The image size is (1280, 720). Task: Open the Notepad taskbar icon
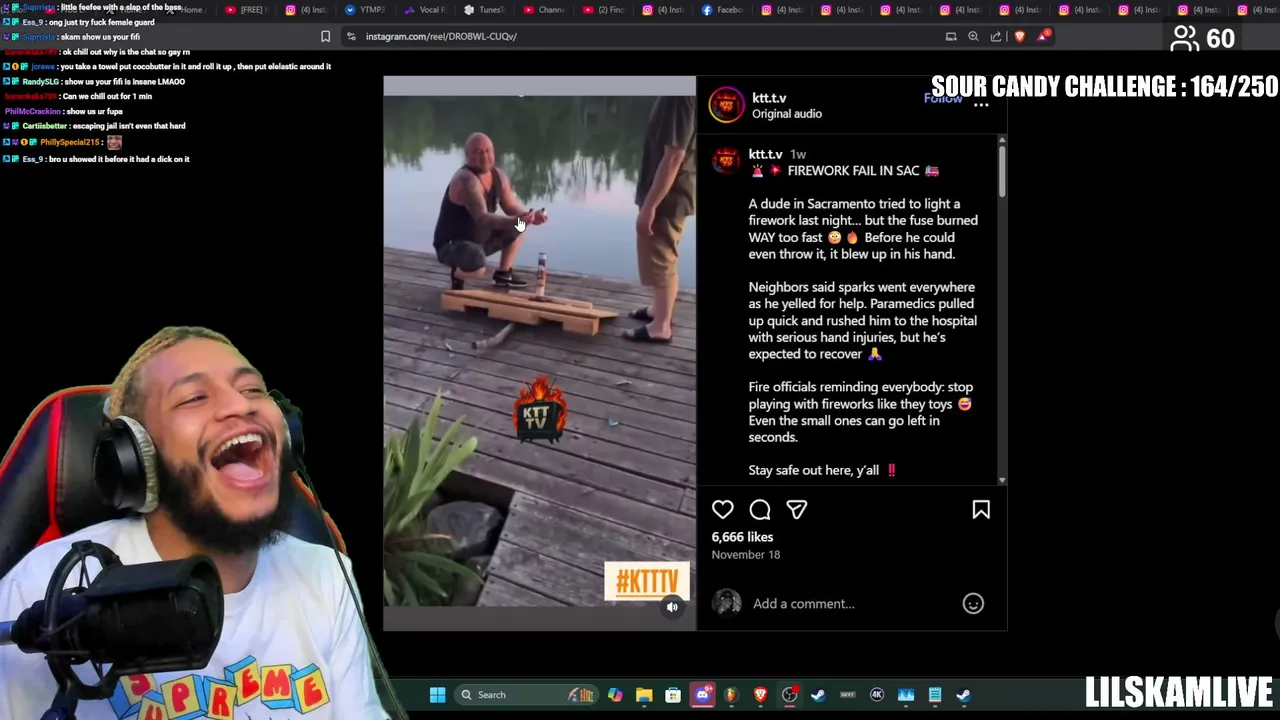pyautogui.click(x=935, y=695)
